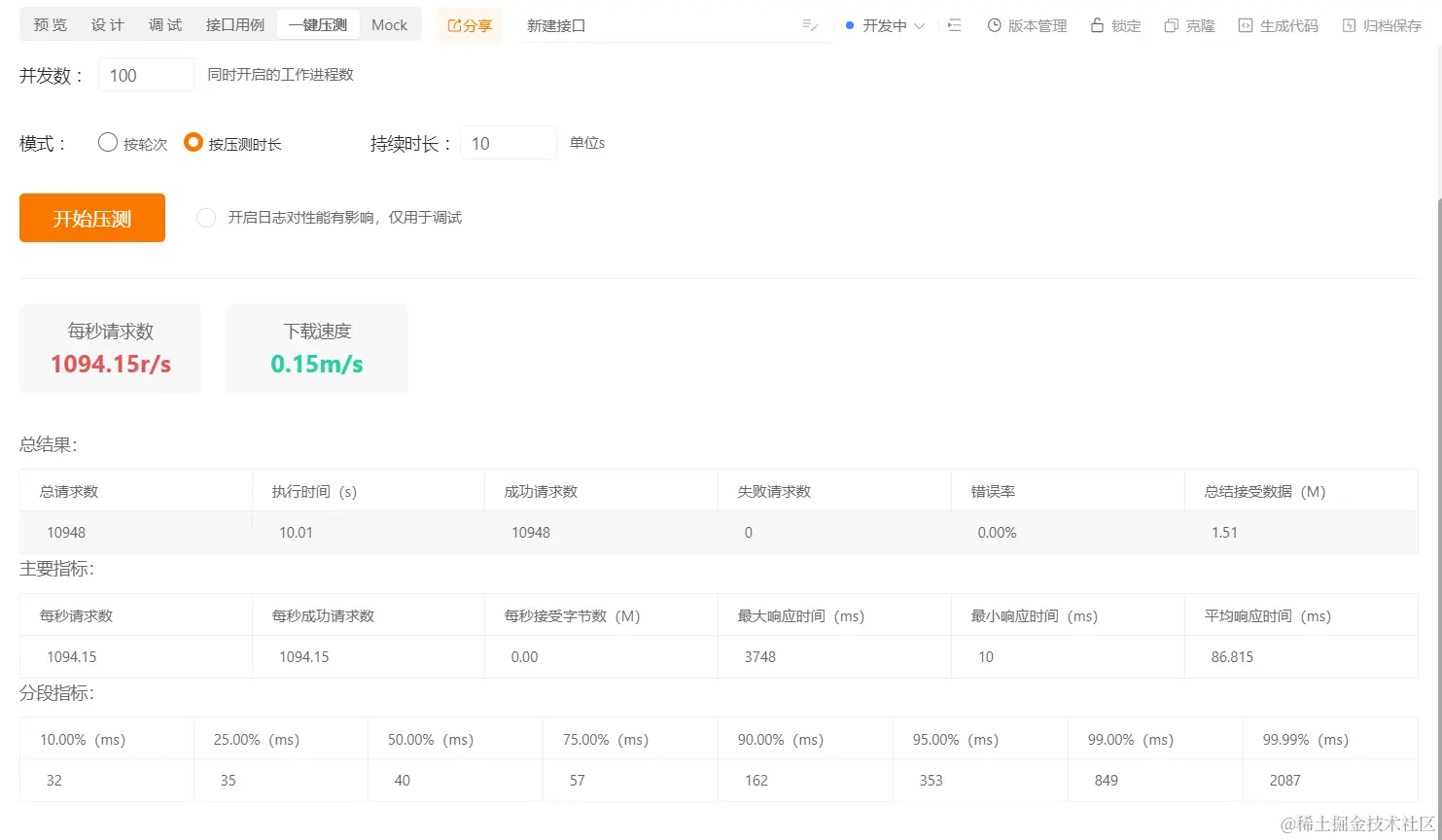Click the edit pencil icon beside 新建接口
The height and width of the screenshot is (840, 1442).
pyautogui.click(x=810, y=25)
